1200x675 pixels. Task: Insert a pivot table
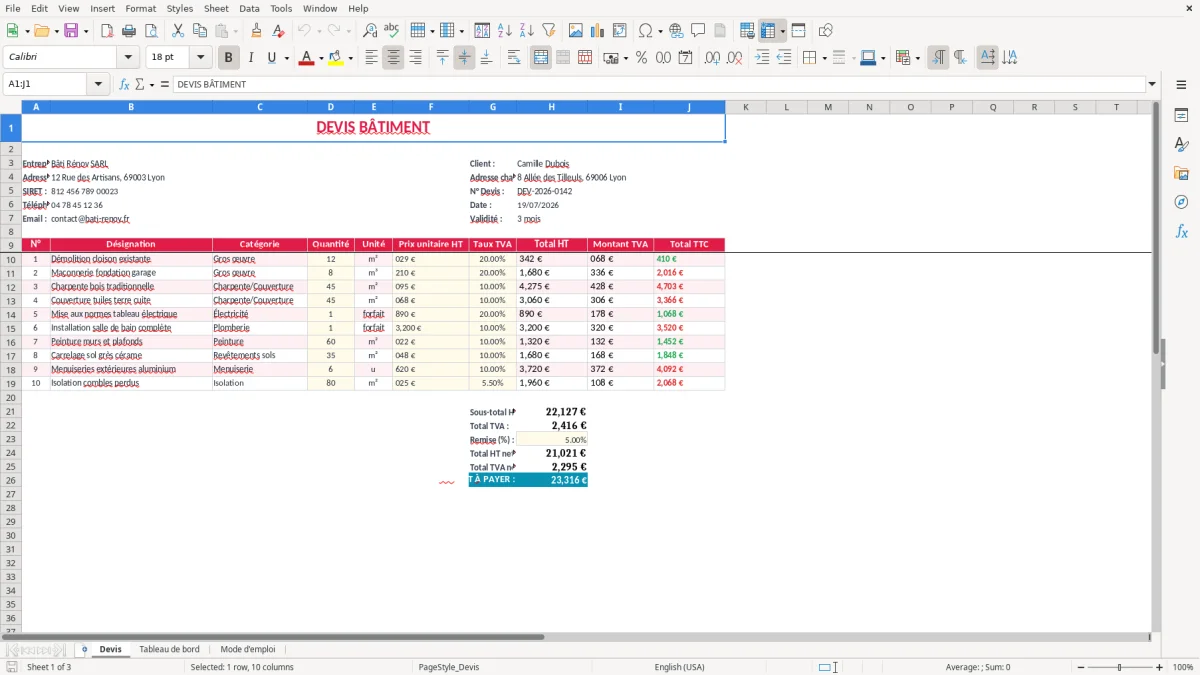(x=620, y=31)
